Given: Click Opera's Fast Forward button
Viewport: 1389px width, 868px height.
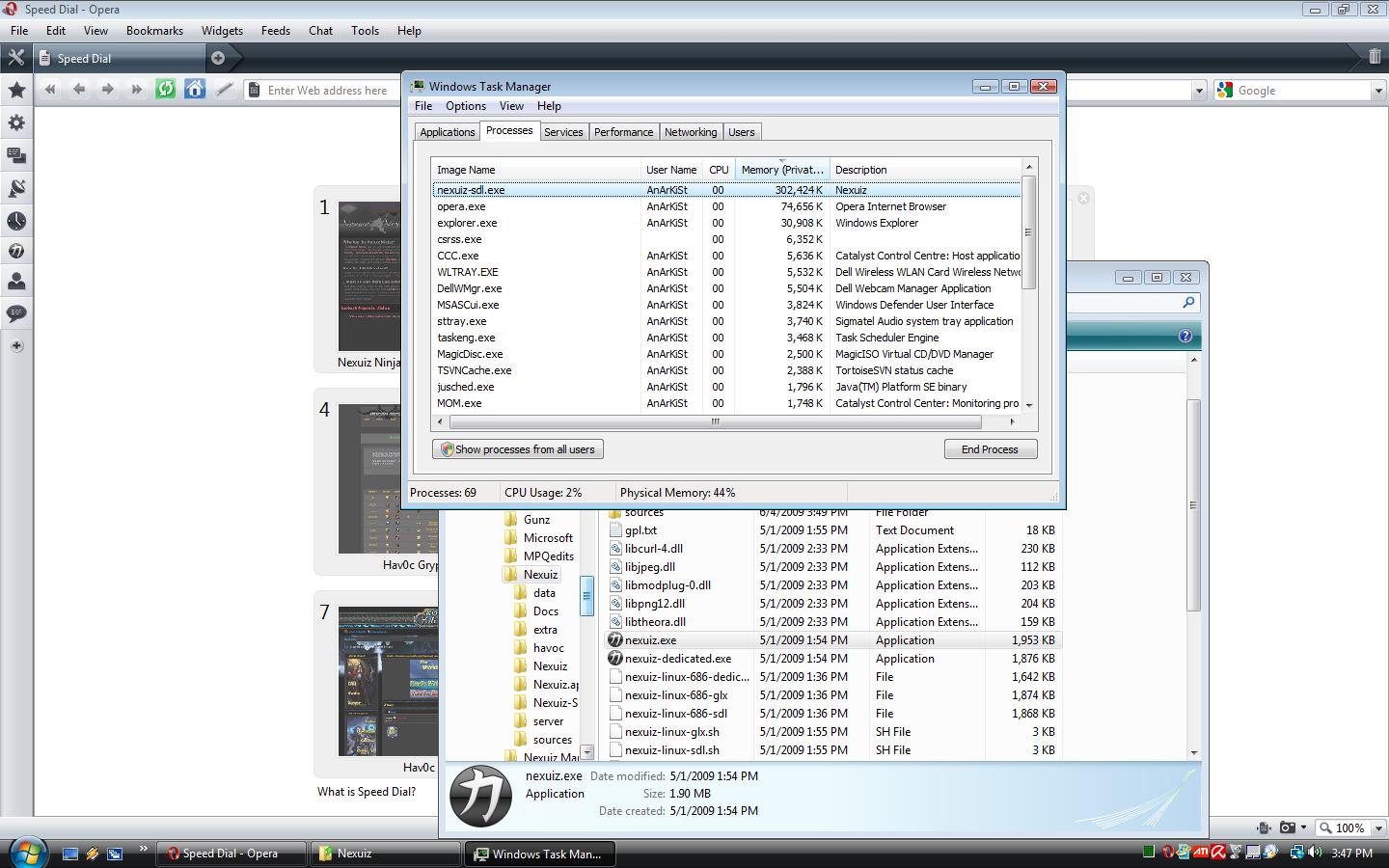Looking at the screenshot, I should pyautogui.click(x=137, y=90).
